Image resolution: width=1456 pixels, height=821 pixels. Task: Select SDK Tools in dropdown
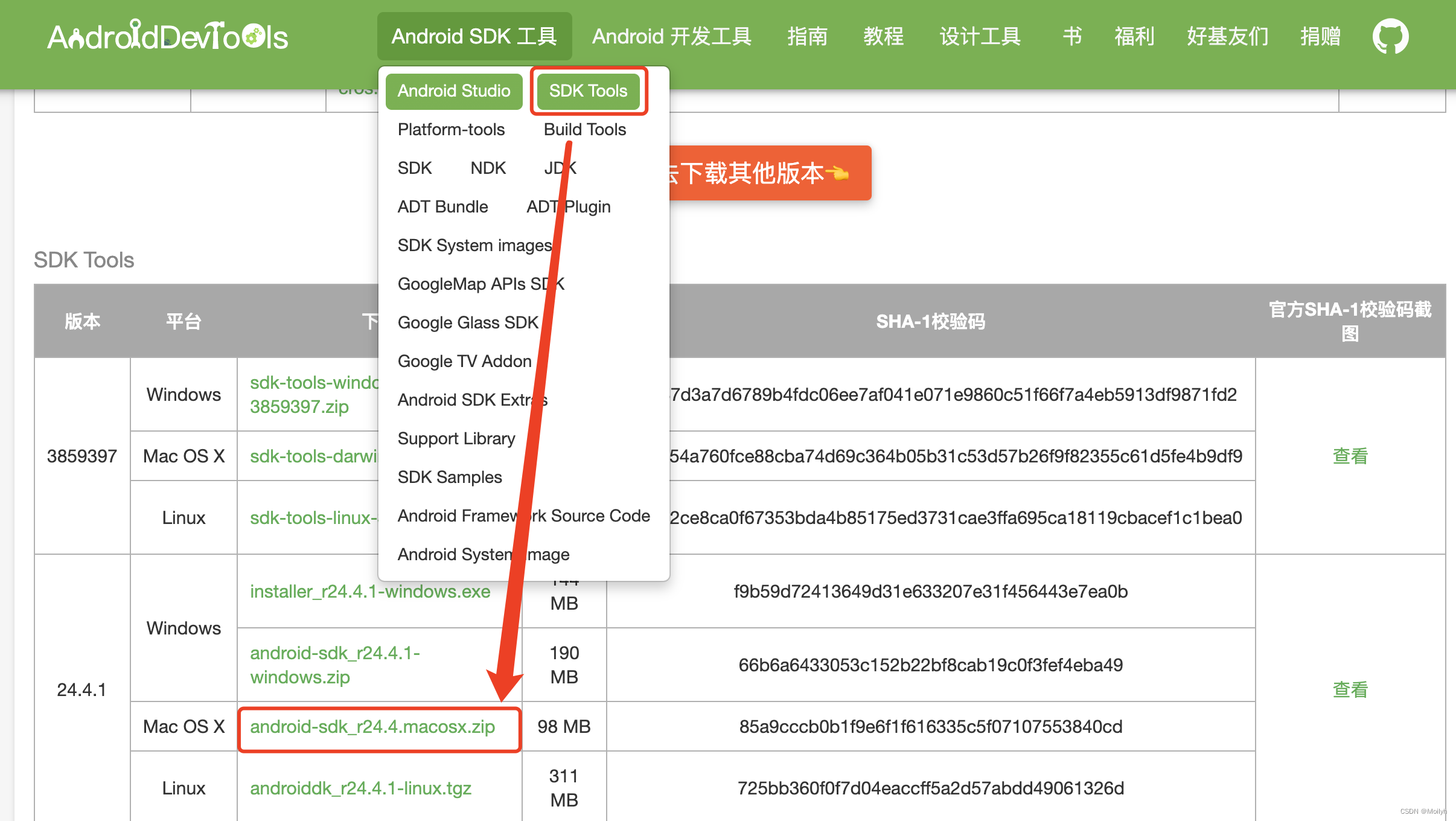click(588, 91)
